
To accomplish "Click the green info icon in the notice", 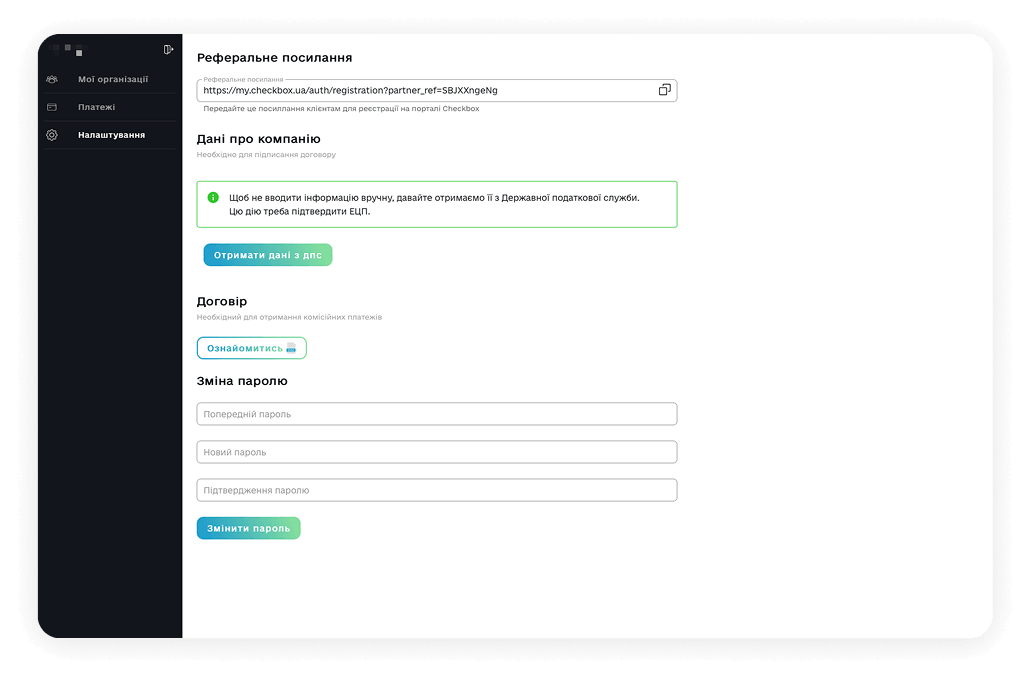I will (x=213, y=197).
